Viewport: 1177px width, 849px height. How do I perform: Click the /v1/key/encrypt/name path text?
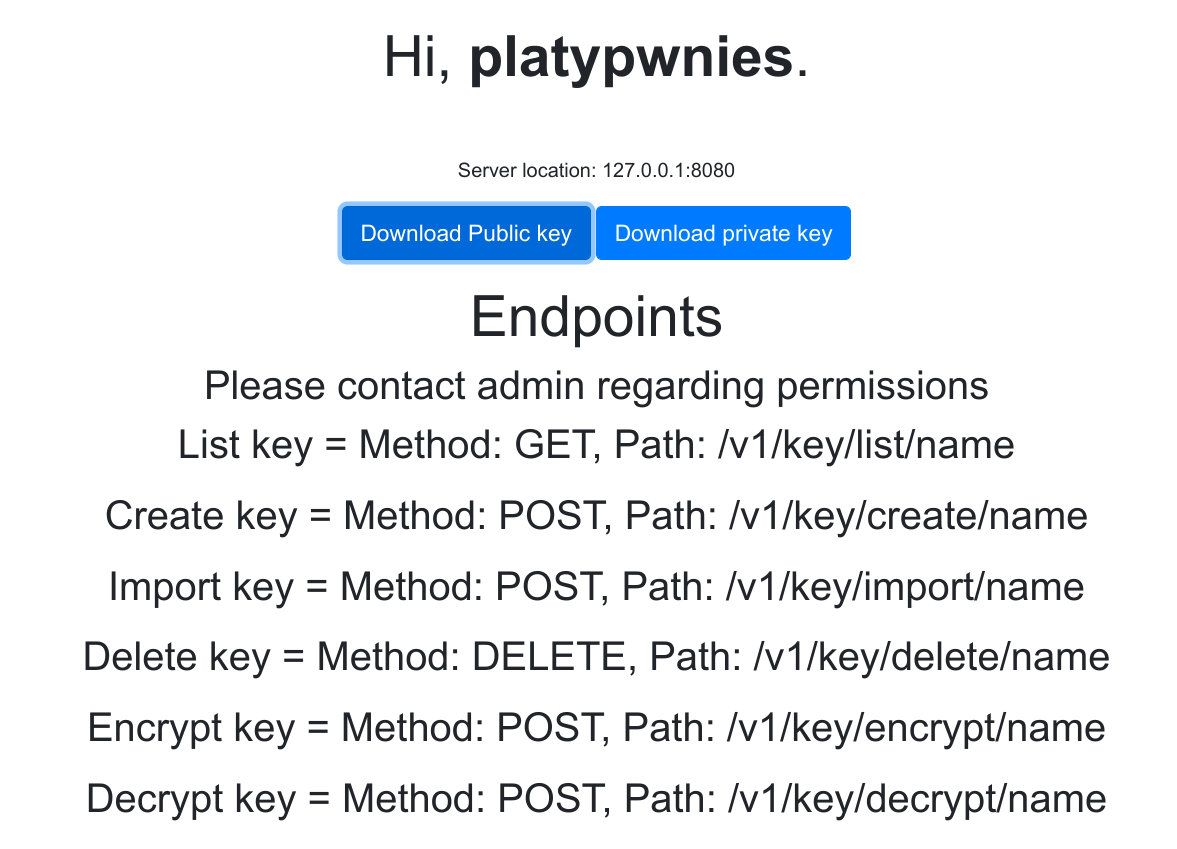click(x=916, y=728)
